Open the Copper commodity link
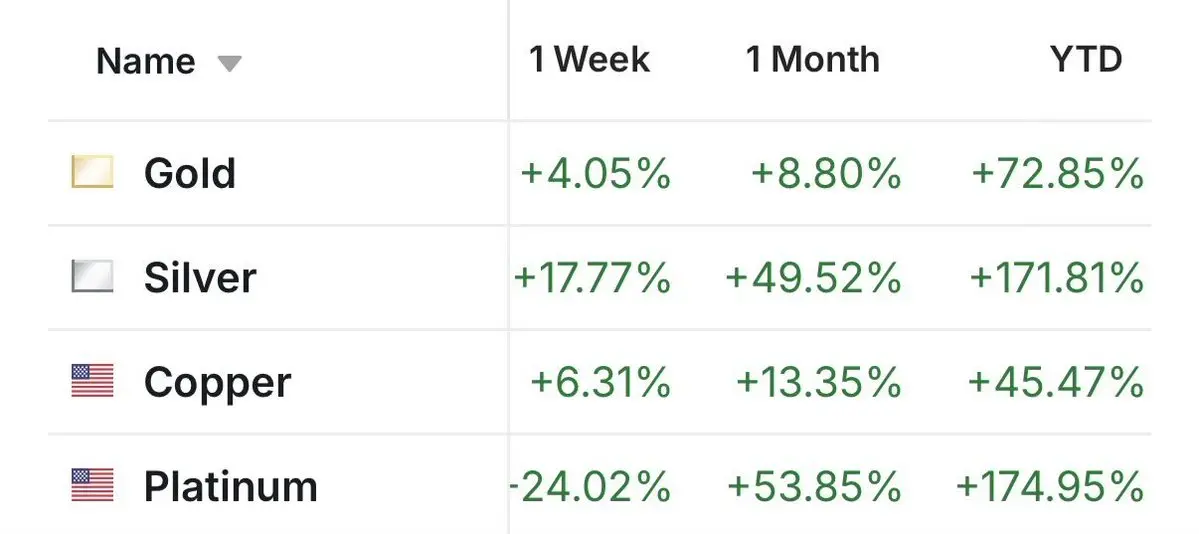Screen dimensions: 1199x534 (x=217, y=382)
